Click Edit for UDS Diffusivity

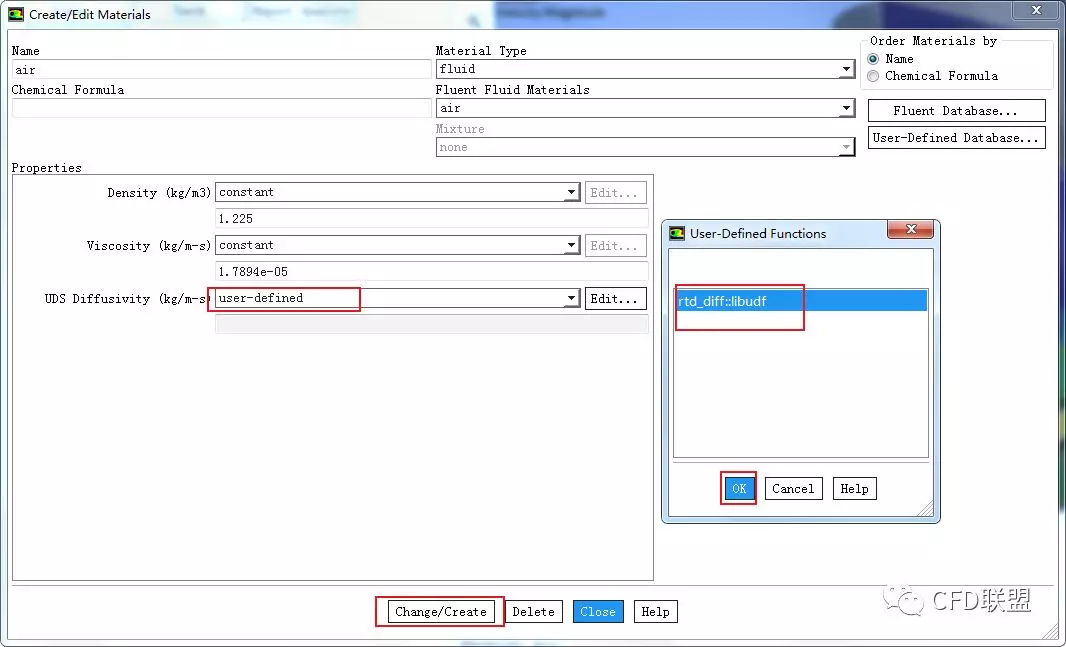click(614, 299)
